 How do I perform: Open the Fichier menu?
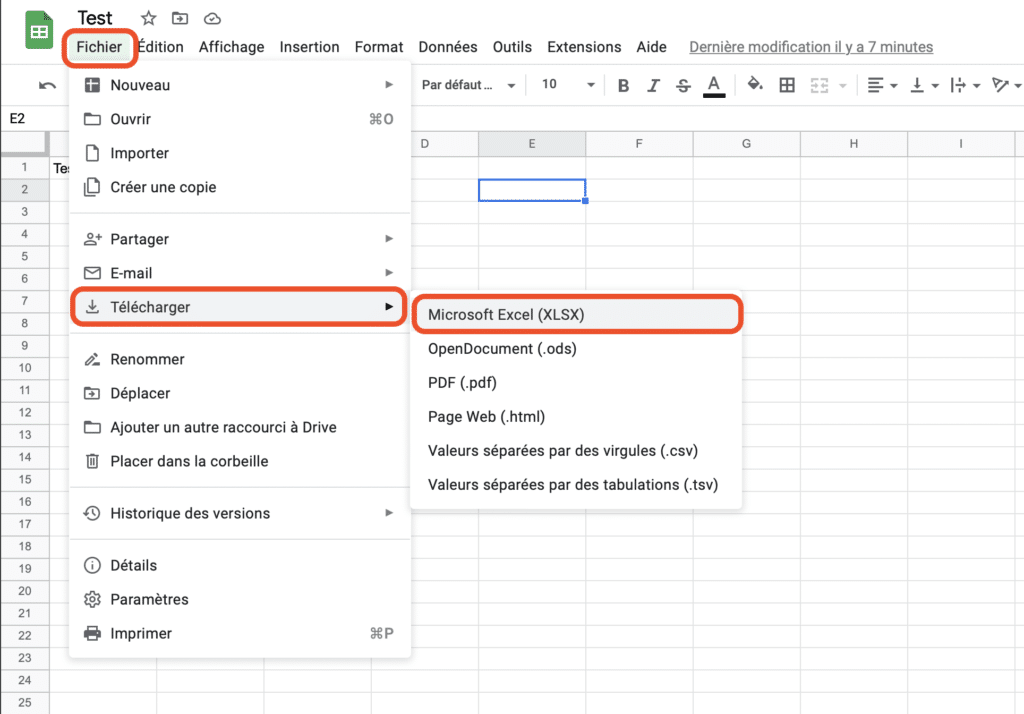pyautogui.click(x=99, y=47)
